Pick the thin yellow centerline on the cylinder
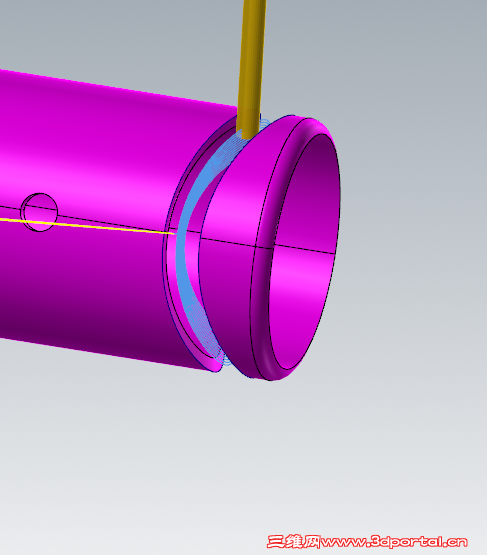The width and height of the screenshot is (487, 555). 87,226
